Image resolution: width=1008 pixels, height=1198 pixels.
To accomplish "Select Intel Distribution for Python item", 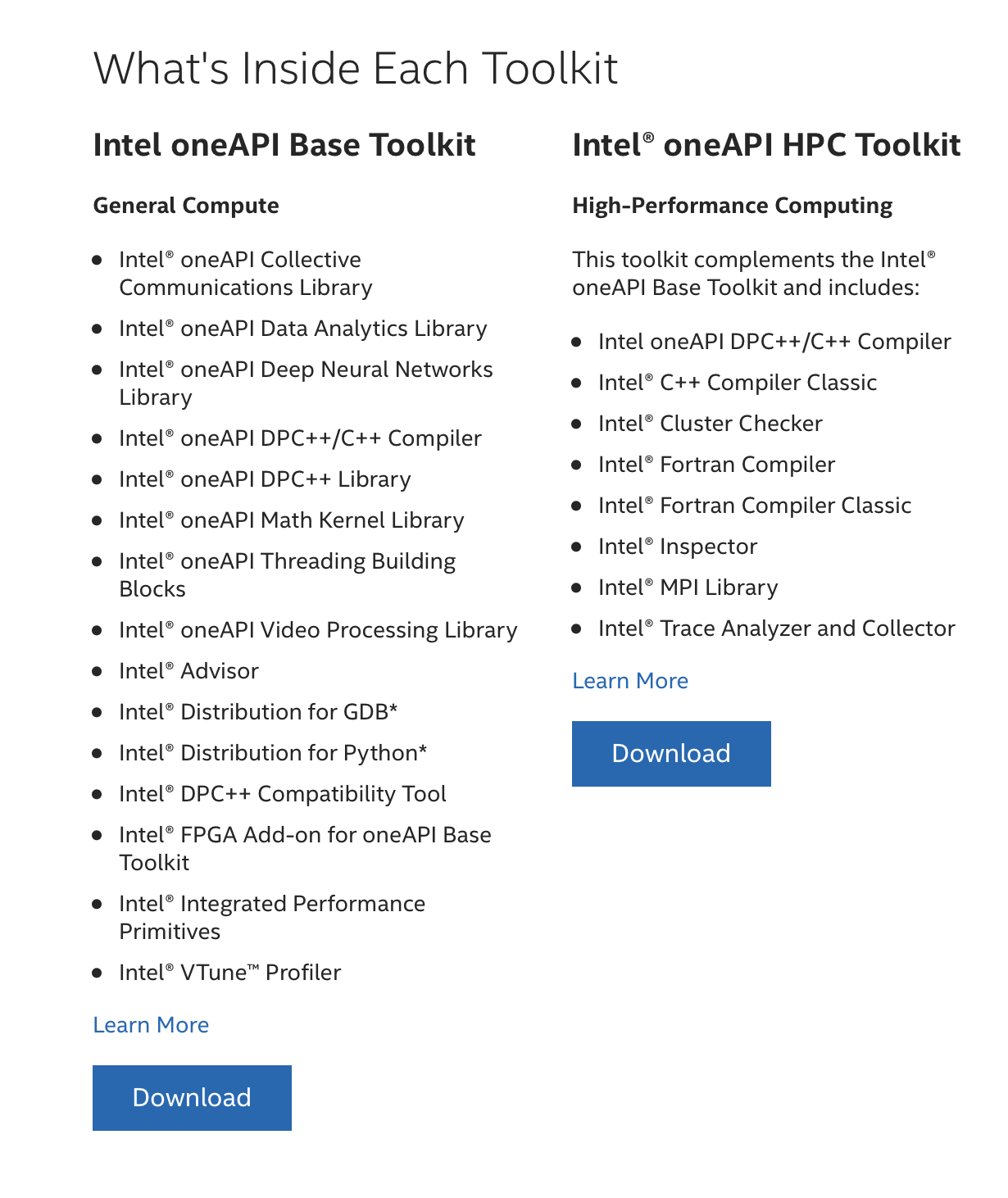I will [x=272, y=752].
